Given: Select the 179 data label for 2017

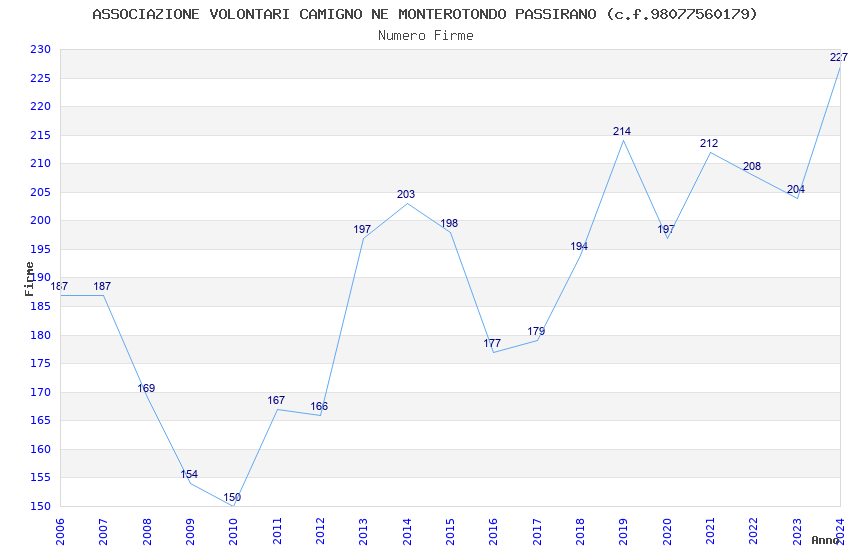Looking at the screenshot, I should point(536,331).
